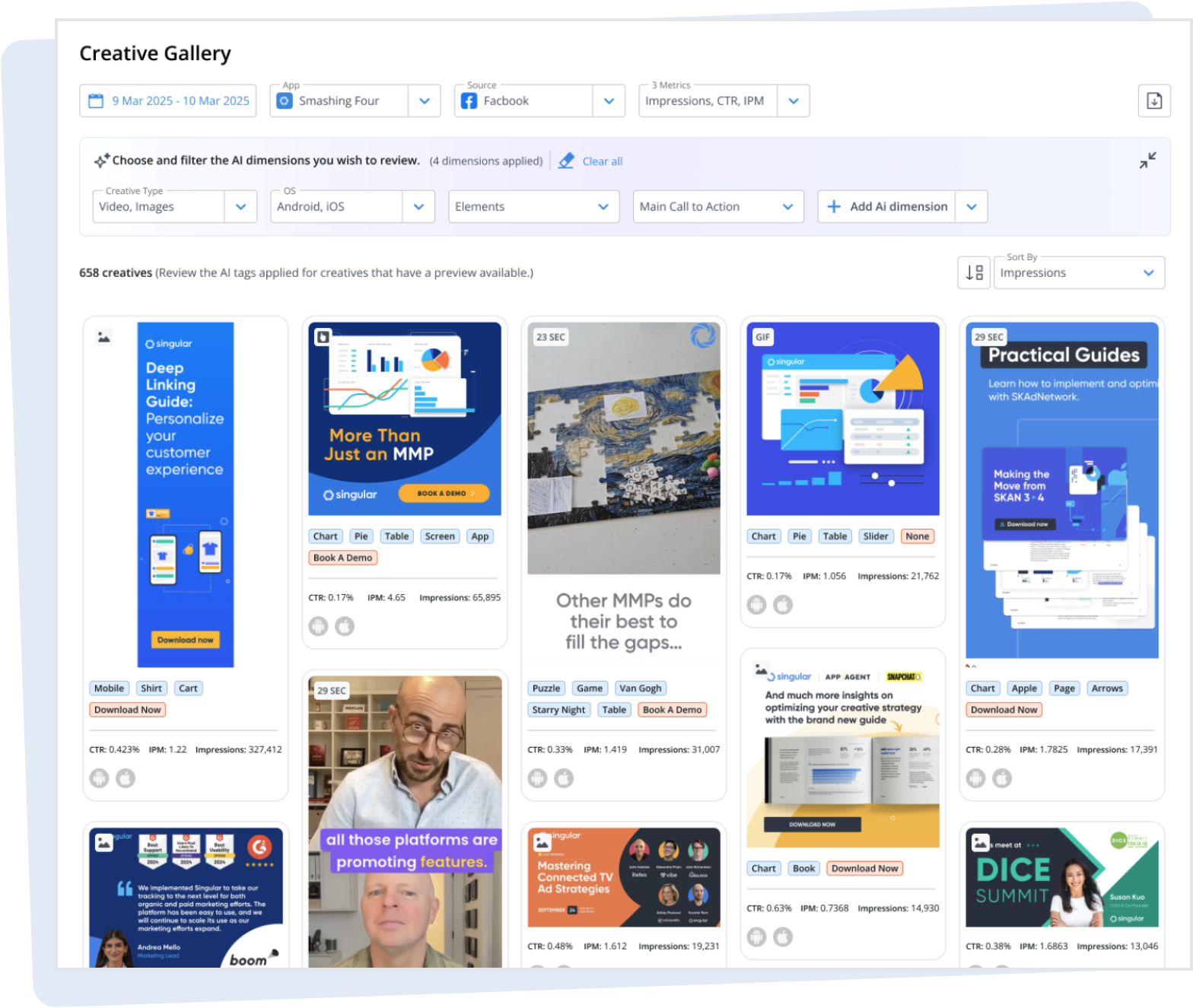
Task: Click Apple icon on More Than Just an MMP card
Action: 345,626
